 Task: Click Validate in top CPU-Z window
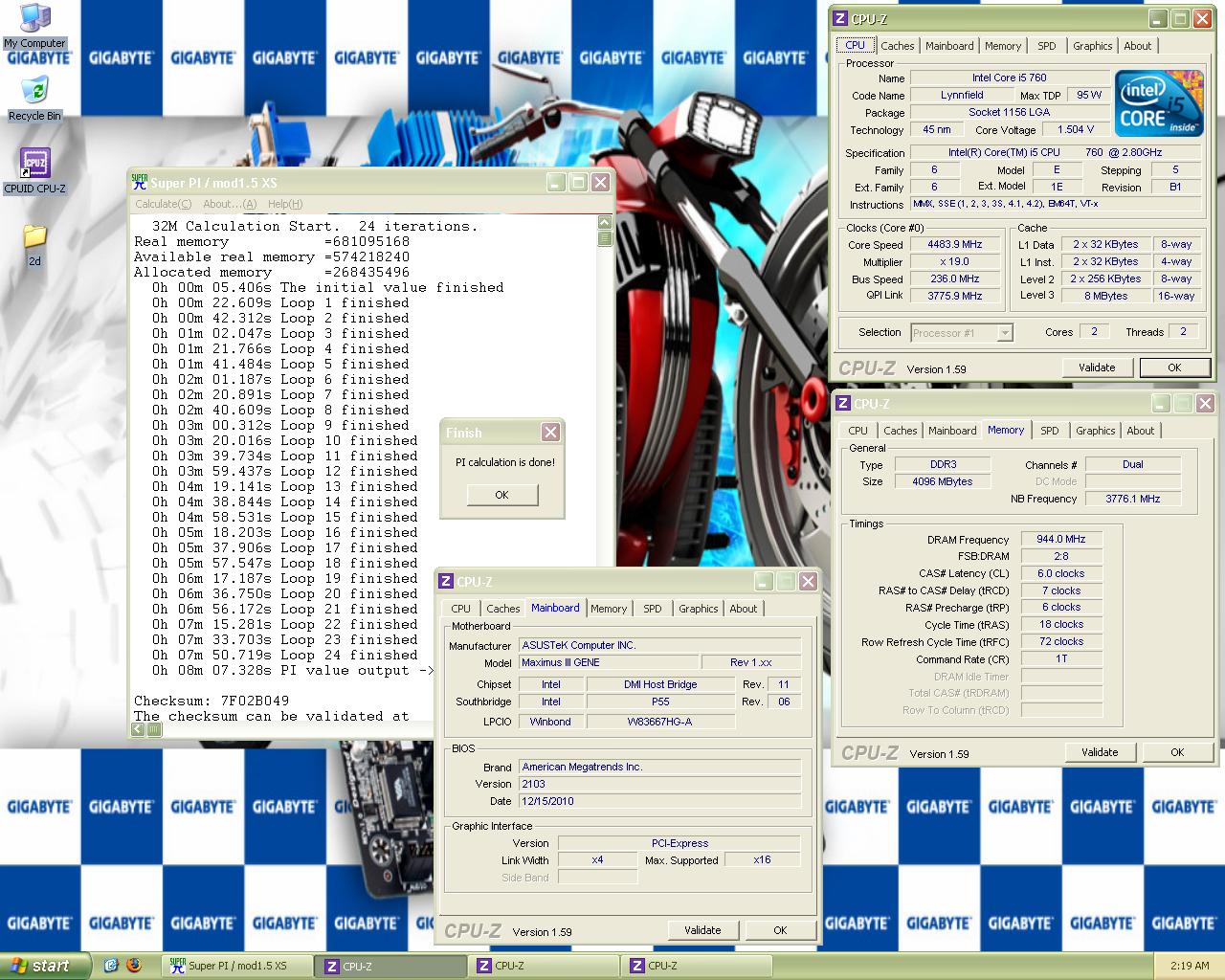(x=1097, y=367)
